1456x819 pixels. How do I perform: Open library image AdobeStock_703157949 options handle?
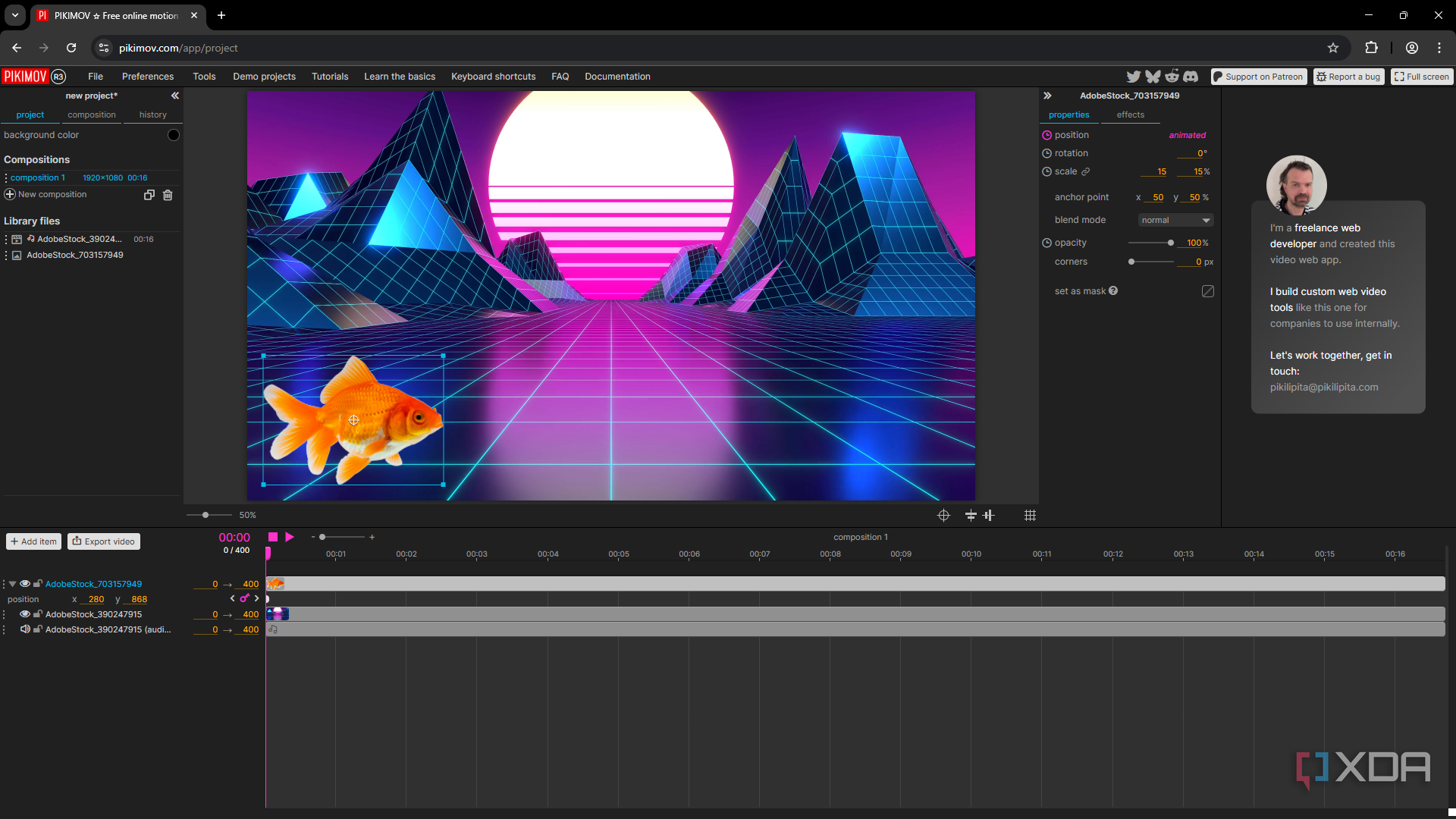[6, 256]
